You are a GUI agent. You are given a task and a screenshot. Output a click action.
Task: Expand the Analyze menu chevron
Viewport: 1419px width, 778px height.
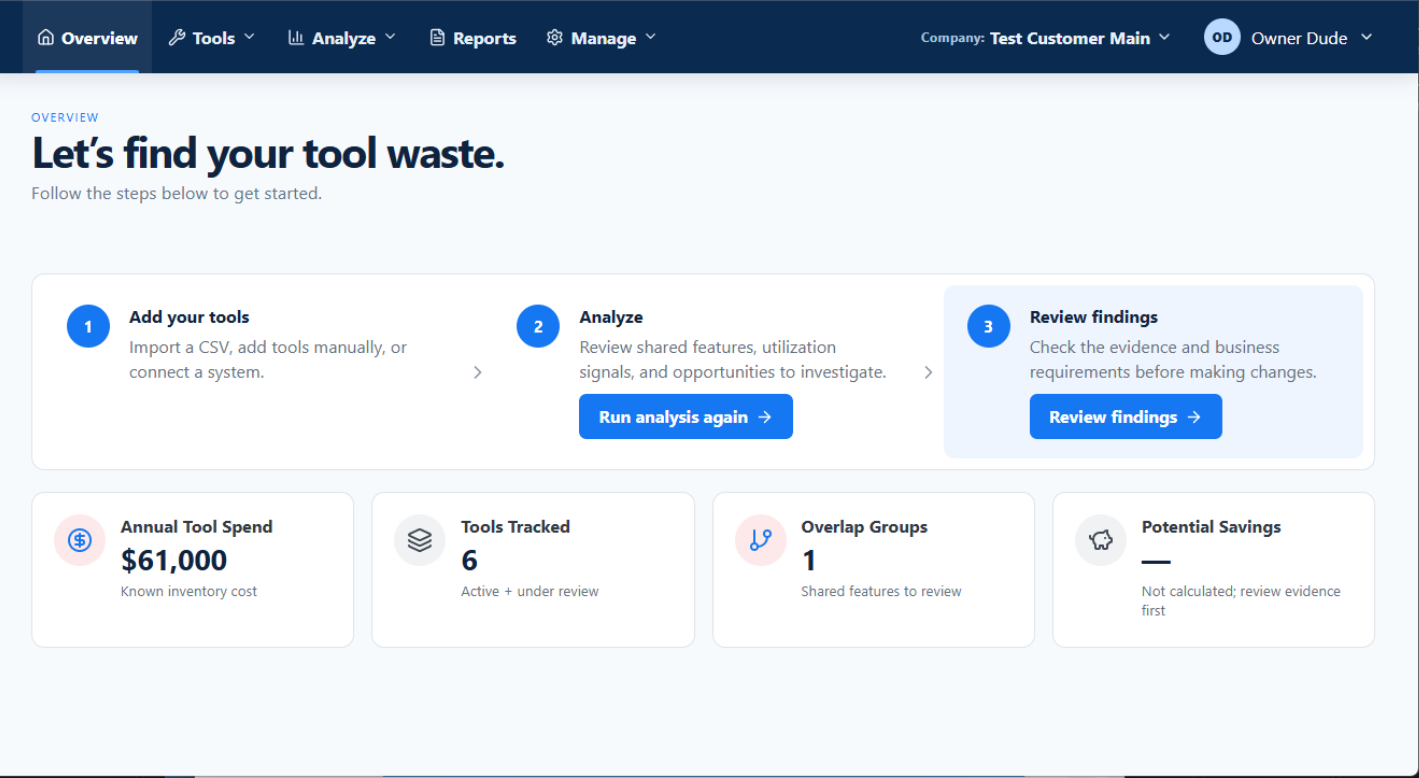[x=390, y=37]
